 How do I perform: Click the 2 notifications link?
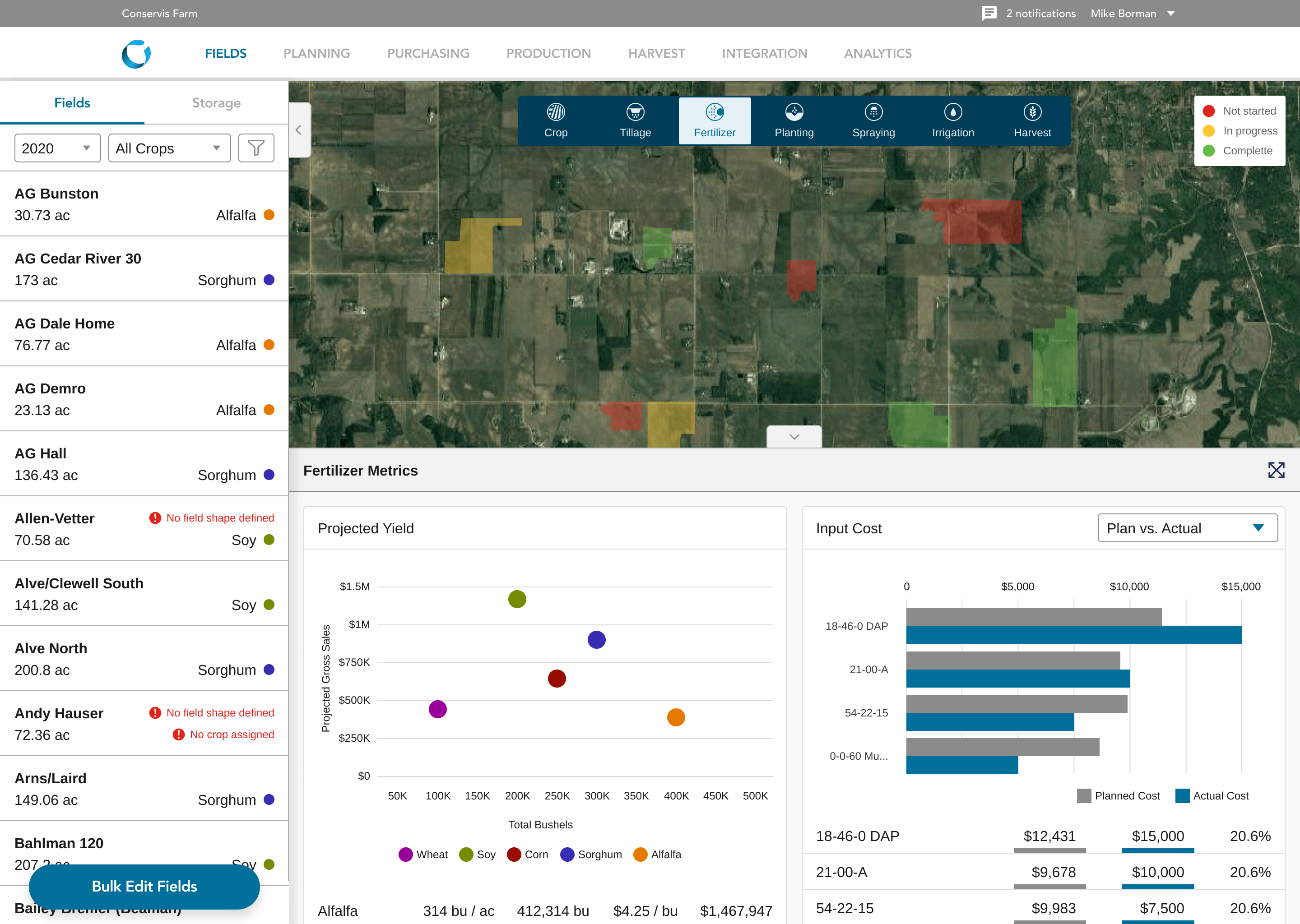pyautogui.click(x=1040, y=13)
